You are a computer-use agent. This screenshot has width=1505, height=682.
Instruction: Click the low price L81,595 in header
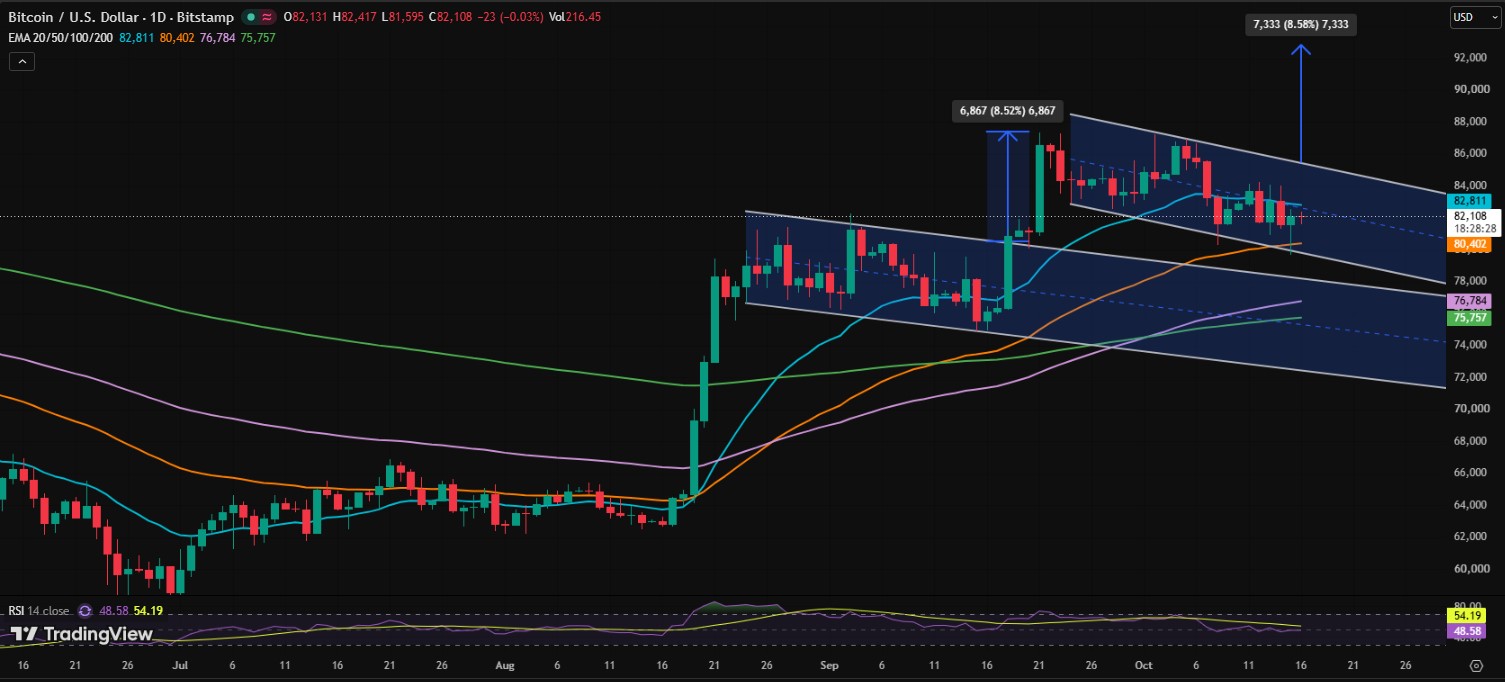402,17
